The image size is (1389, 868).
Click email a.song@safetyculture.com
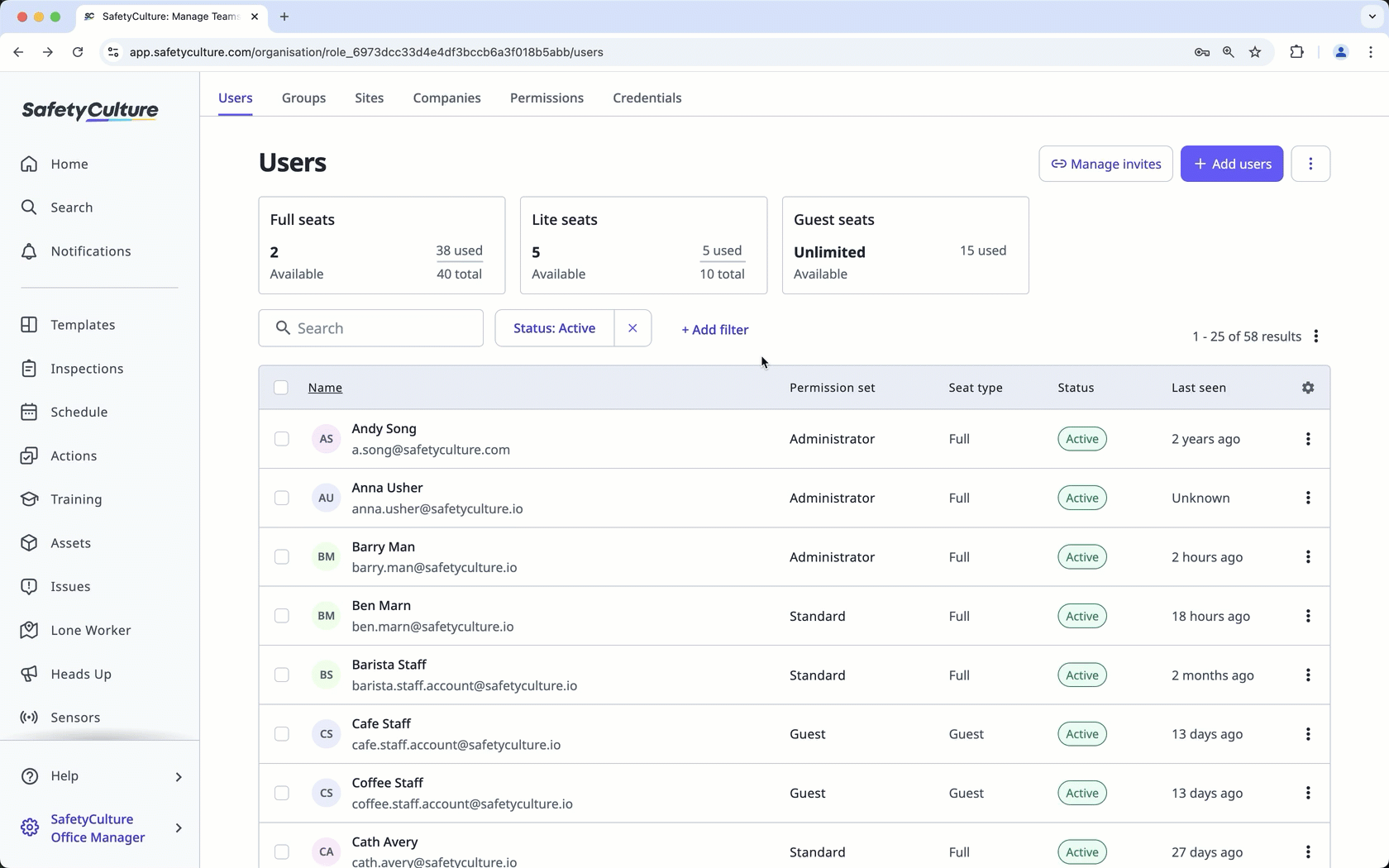point(431,450)
